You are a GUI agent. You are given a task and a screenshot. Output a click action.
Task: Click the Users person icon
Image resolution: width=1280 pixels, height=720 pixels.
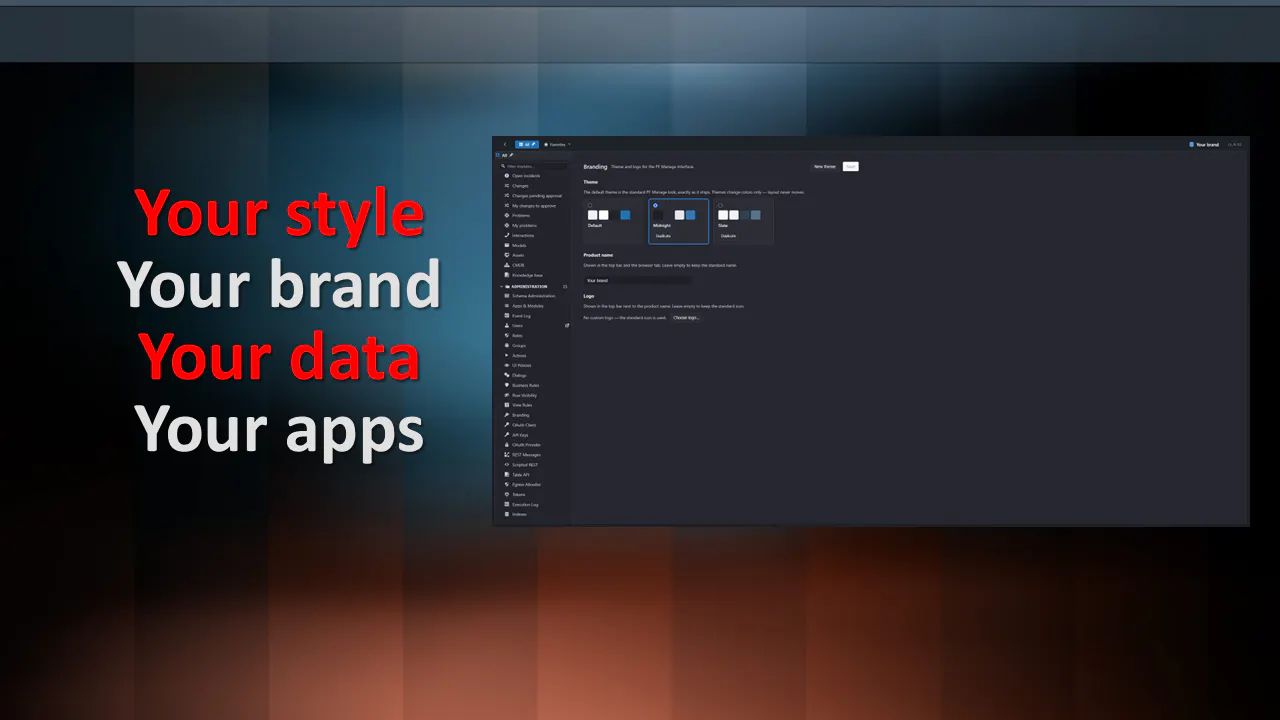pos(507,325)
